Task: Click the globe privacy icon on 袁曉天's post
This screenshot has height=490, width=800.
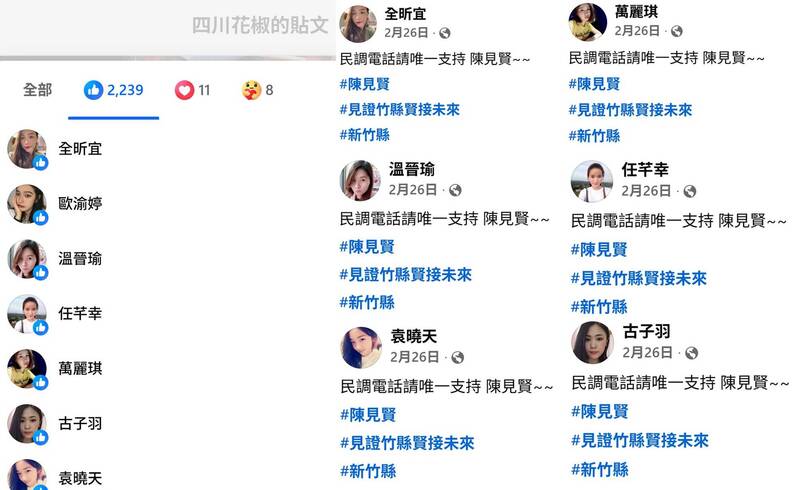Action: pos(458,357)
